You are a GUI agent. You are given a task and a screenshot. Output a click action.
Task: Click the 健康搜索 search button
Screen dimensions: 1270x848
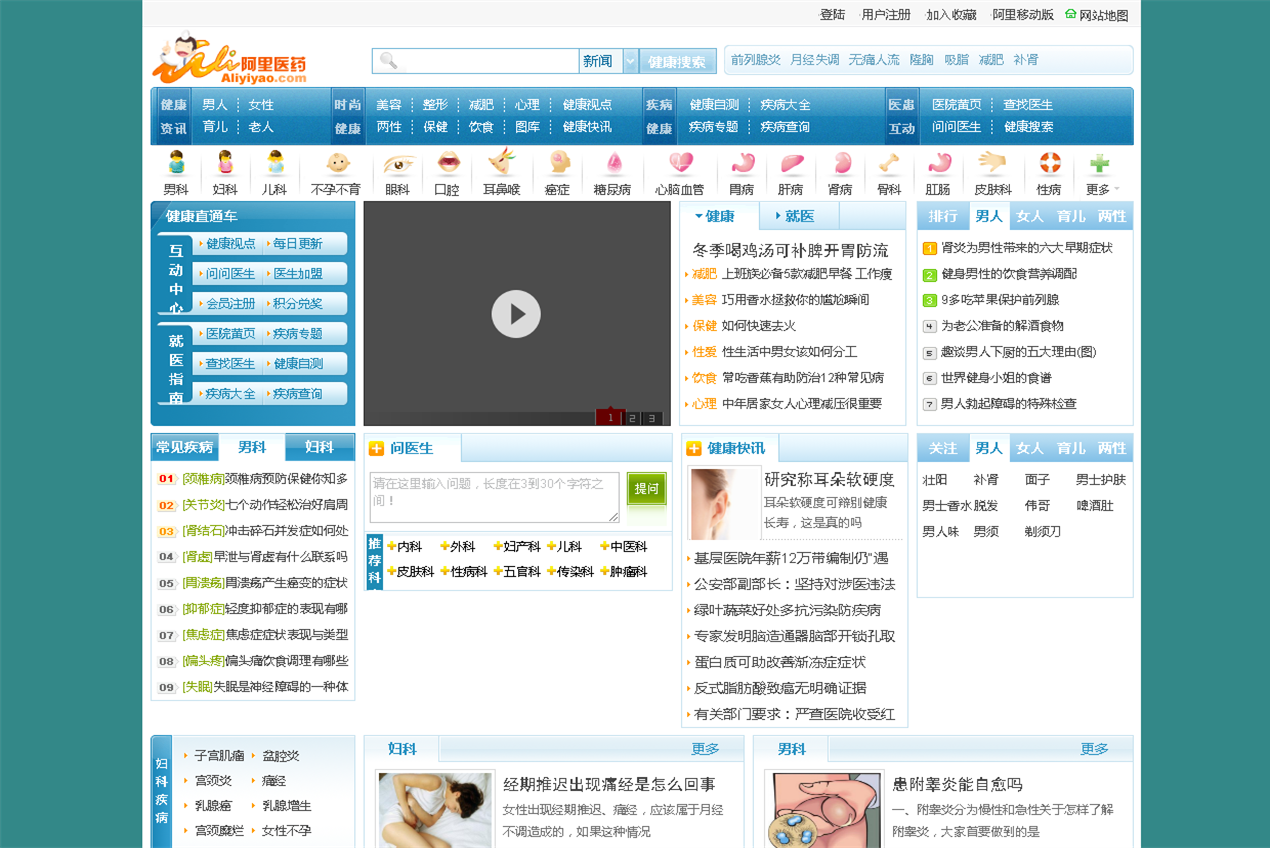tap(678, 61)
